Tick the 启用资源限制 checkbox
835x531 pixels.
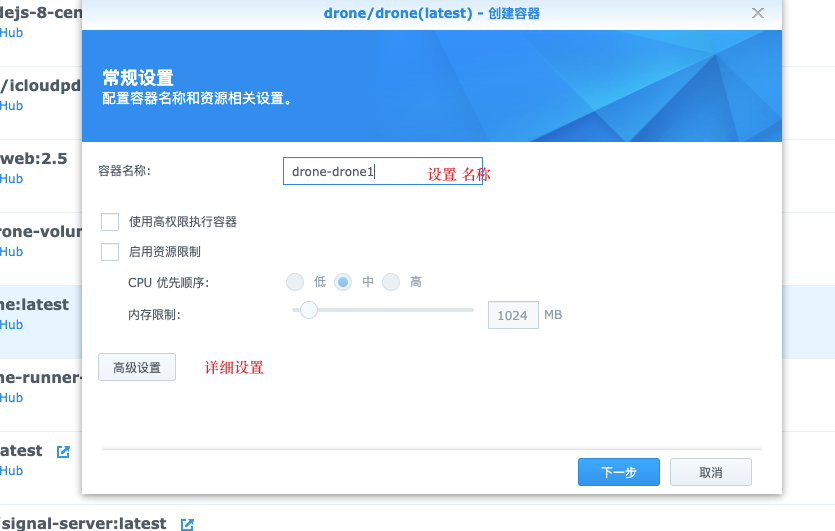coord(110,252)
